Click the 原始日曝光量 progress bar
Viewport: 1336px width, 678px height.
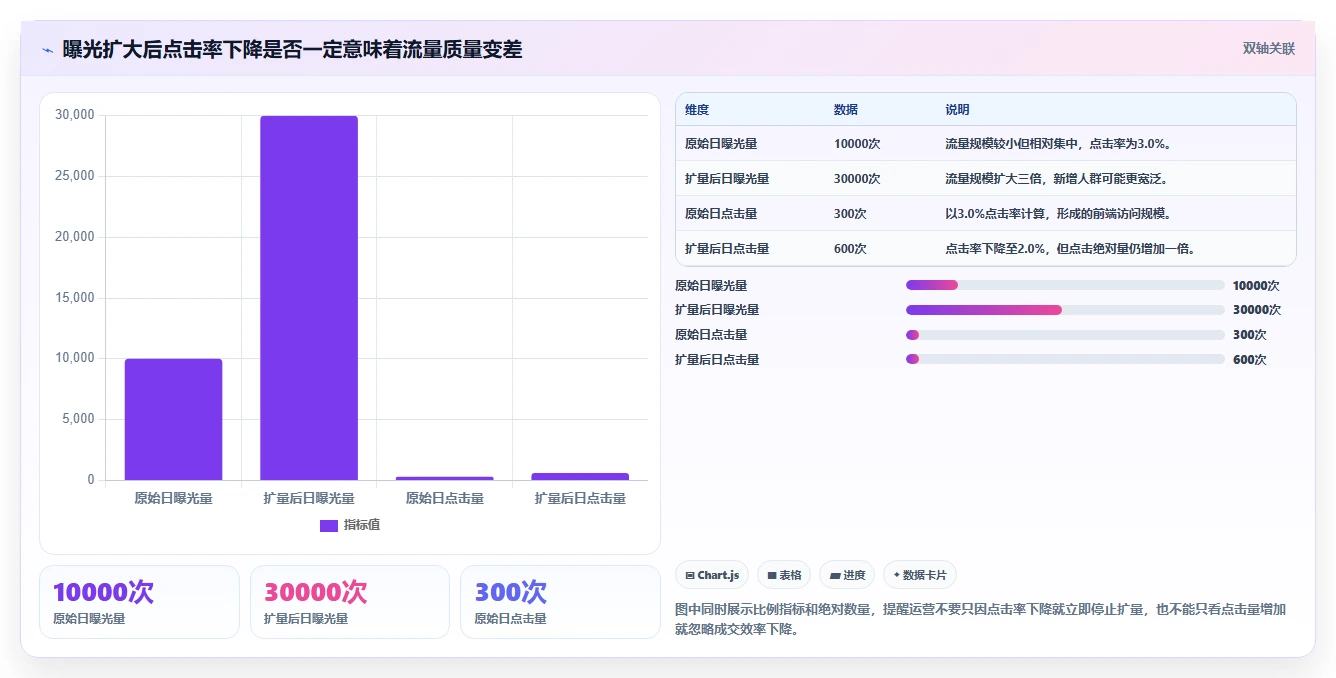[x=1065, y=285]
